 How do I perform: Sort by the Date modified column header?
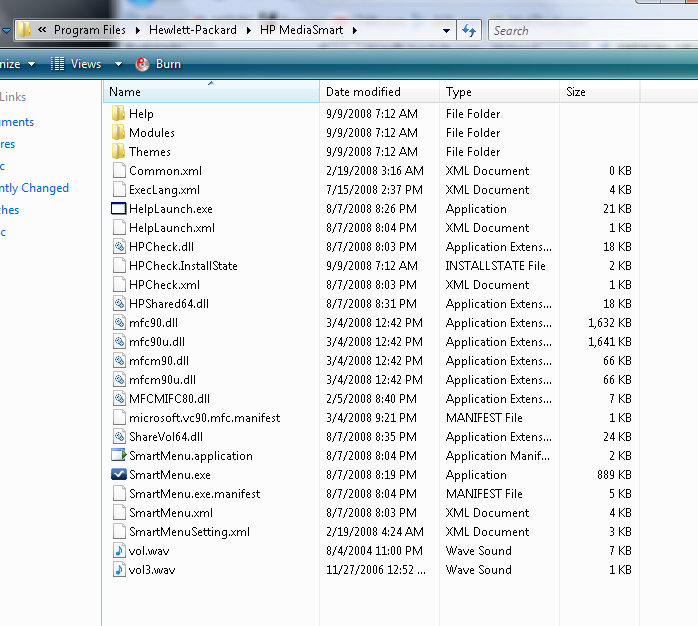coord(379,92)
